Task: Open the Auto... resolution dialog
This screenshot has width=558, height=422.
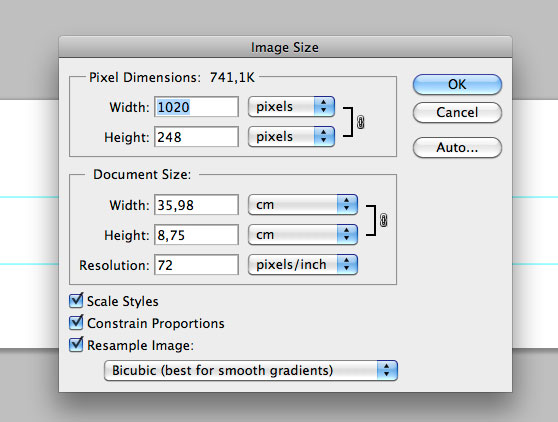Action: [x=457, y=147]
